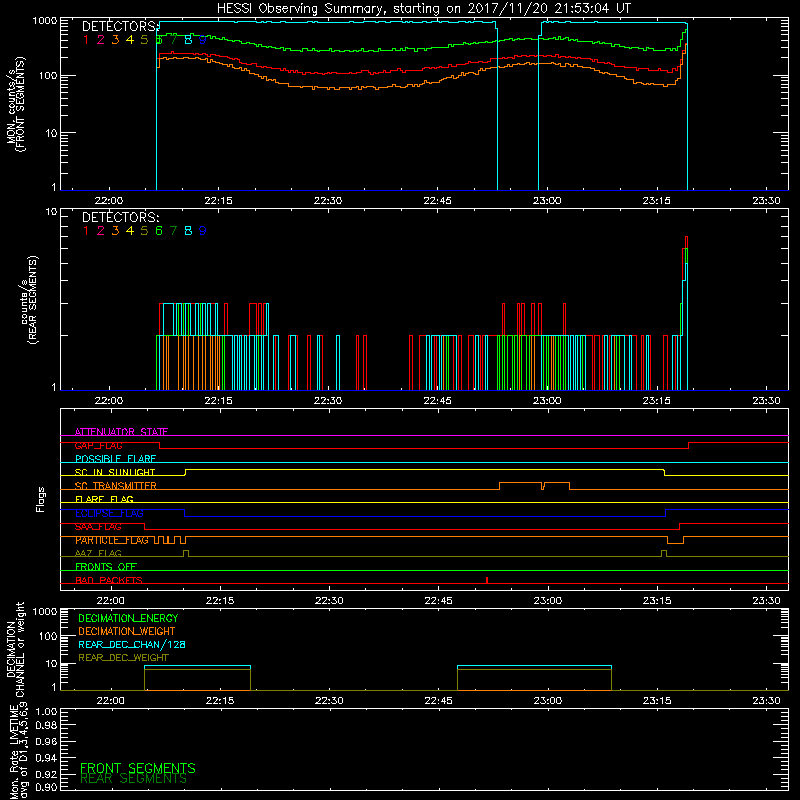Click the GAP_FLAG label
The image size is (800, 800).
pos(98,445)
